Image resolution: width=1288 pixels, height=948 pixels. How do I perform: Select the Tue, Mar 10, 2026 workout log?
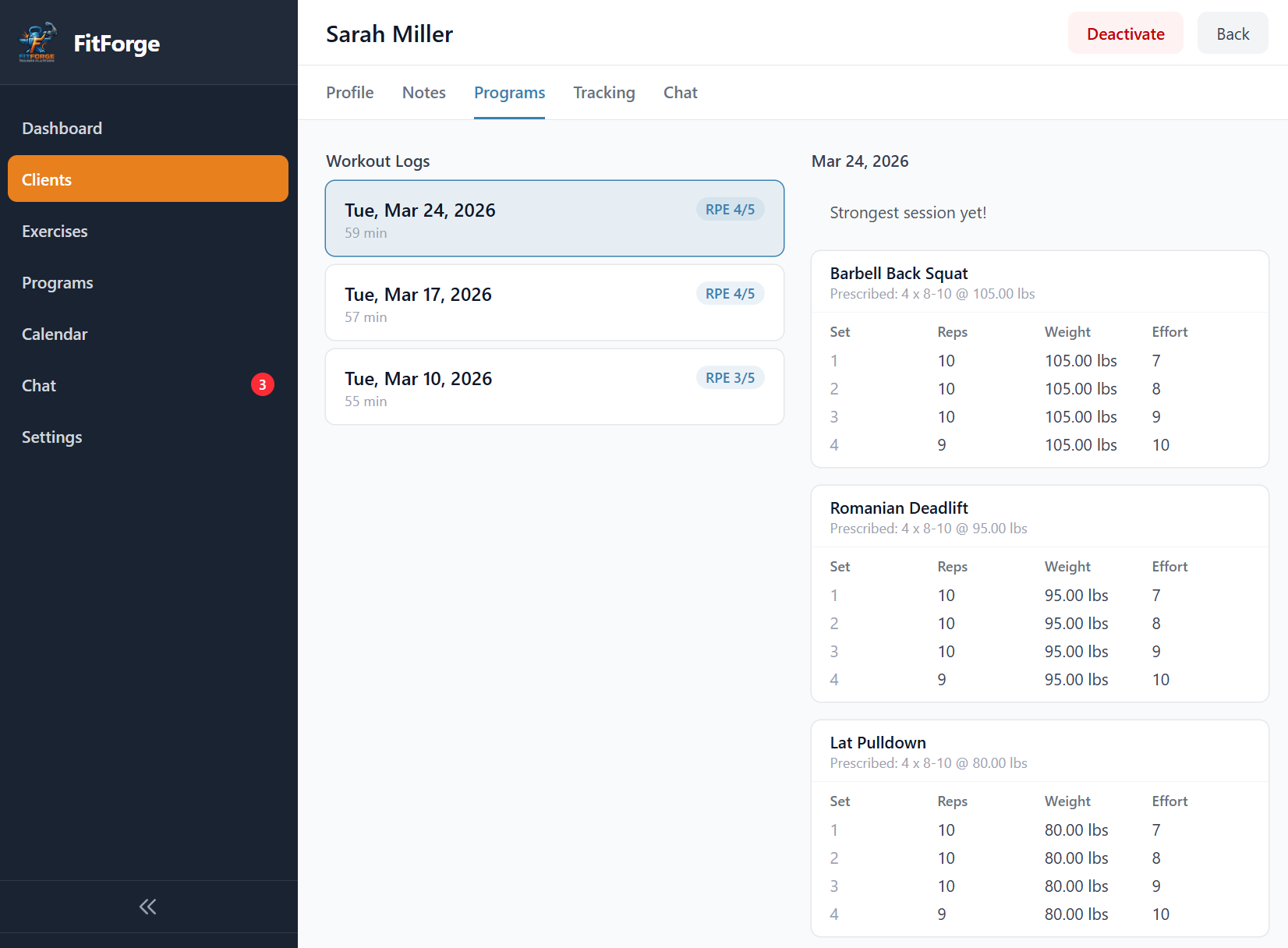coord(554,387)
